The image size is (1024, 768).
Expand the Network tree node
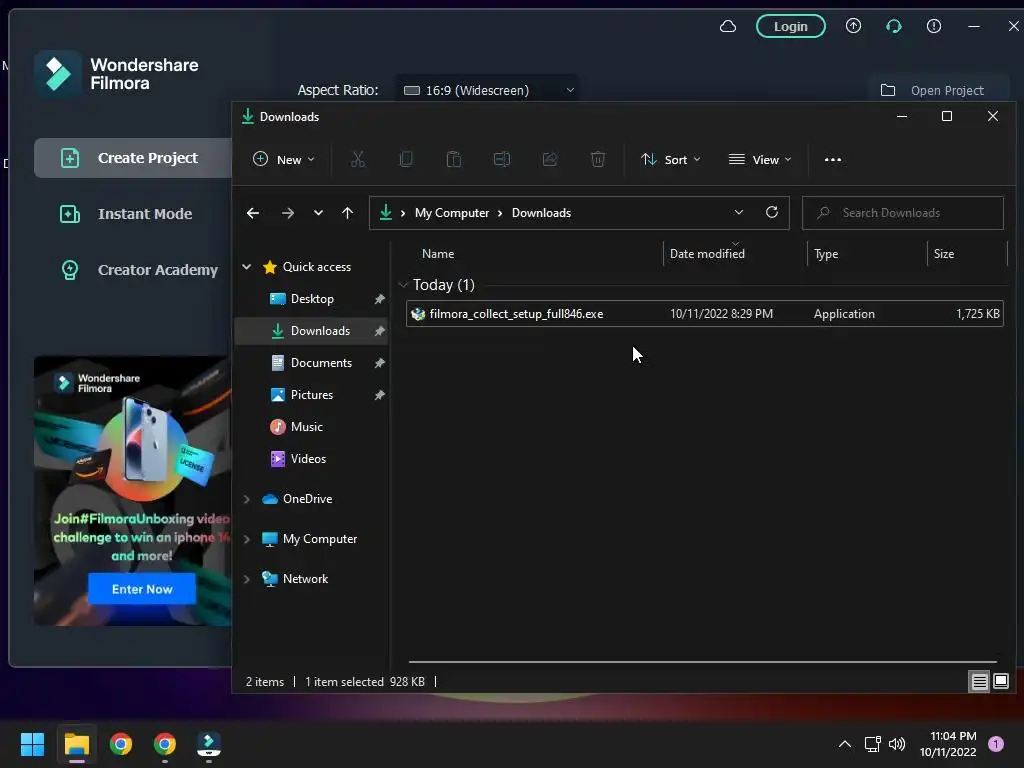click(247, 579)
